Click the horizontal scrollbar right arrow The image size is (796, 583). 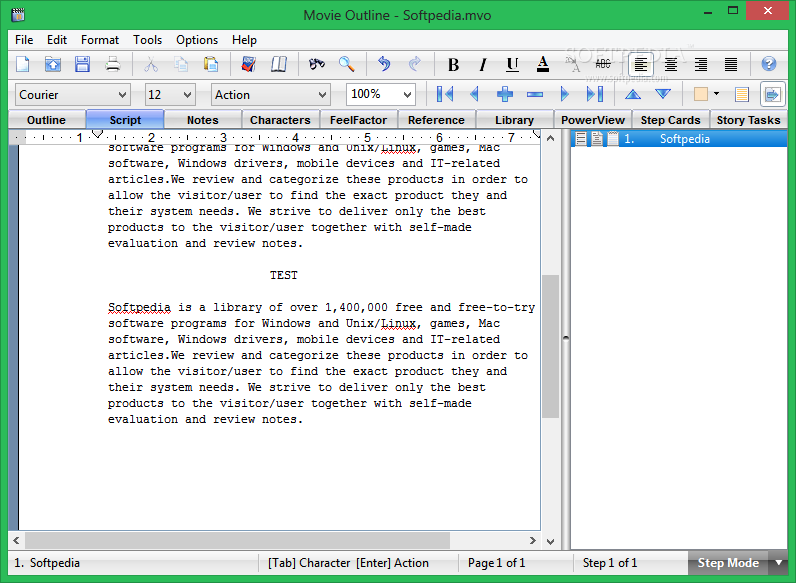click(x=533, y=540)
